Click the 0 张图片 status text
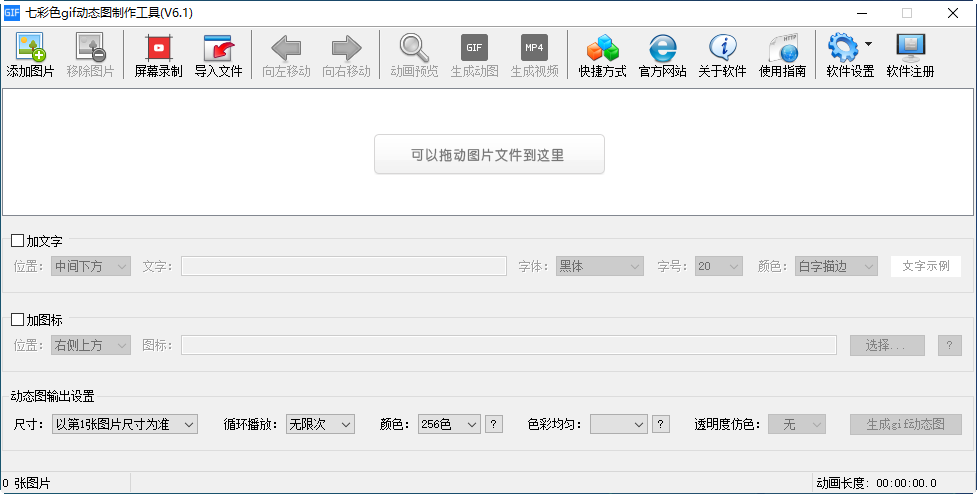The height and width of the screenshot is (494, 977). tap(26, 483)
